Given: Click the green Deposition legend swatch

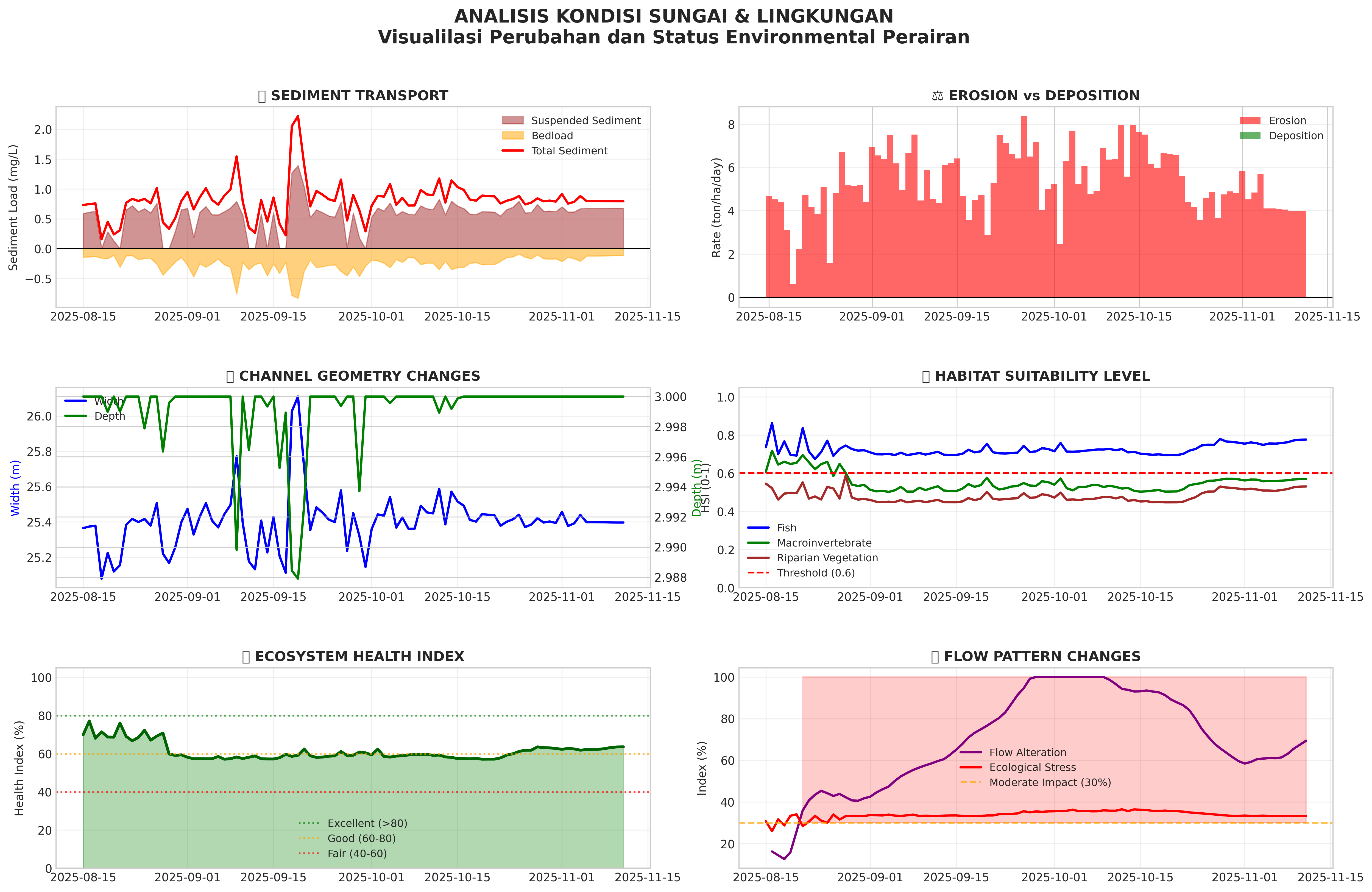Looking at the screenshot, I should [1250, 135].
